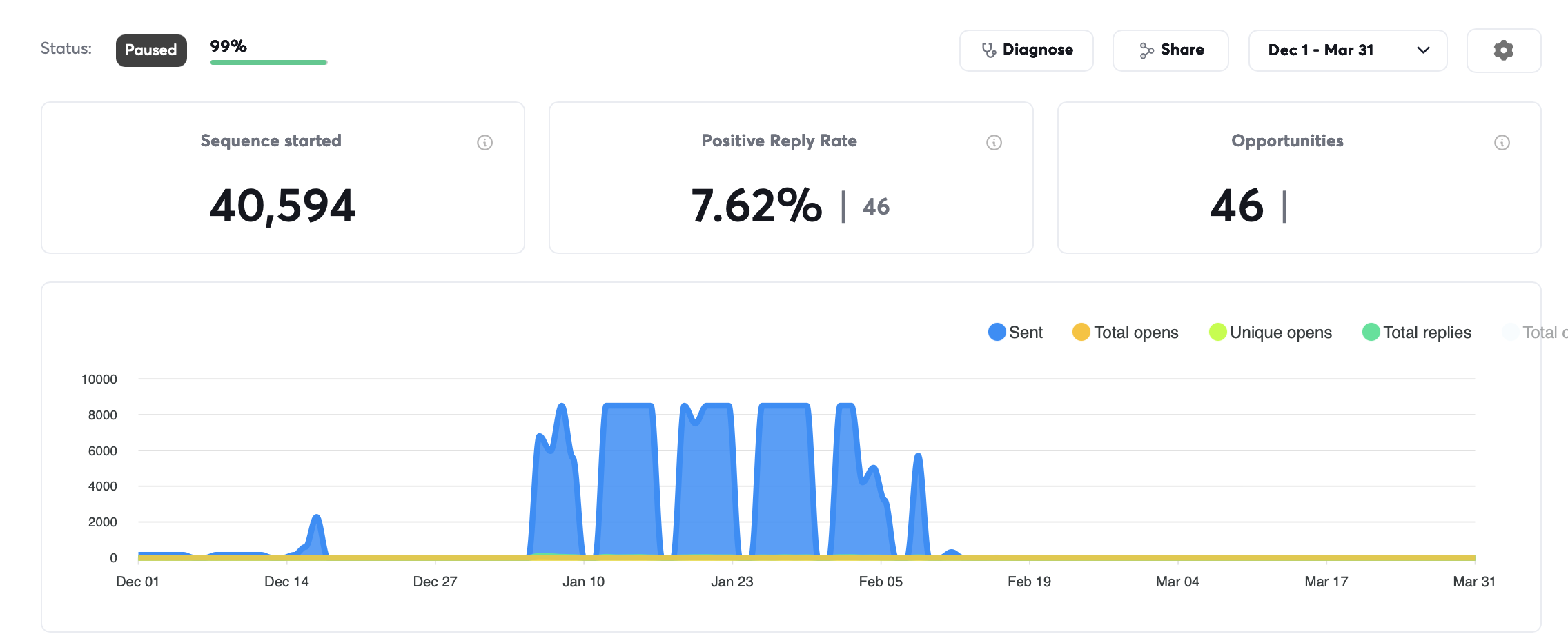Click the stethoscope icon on Diagnose
The height and width of the screenshot is (643, 1568).
(x=989, y=50)
